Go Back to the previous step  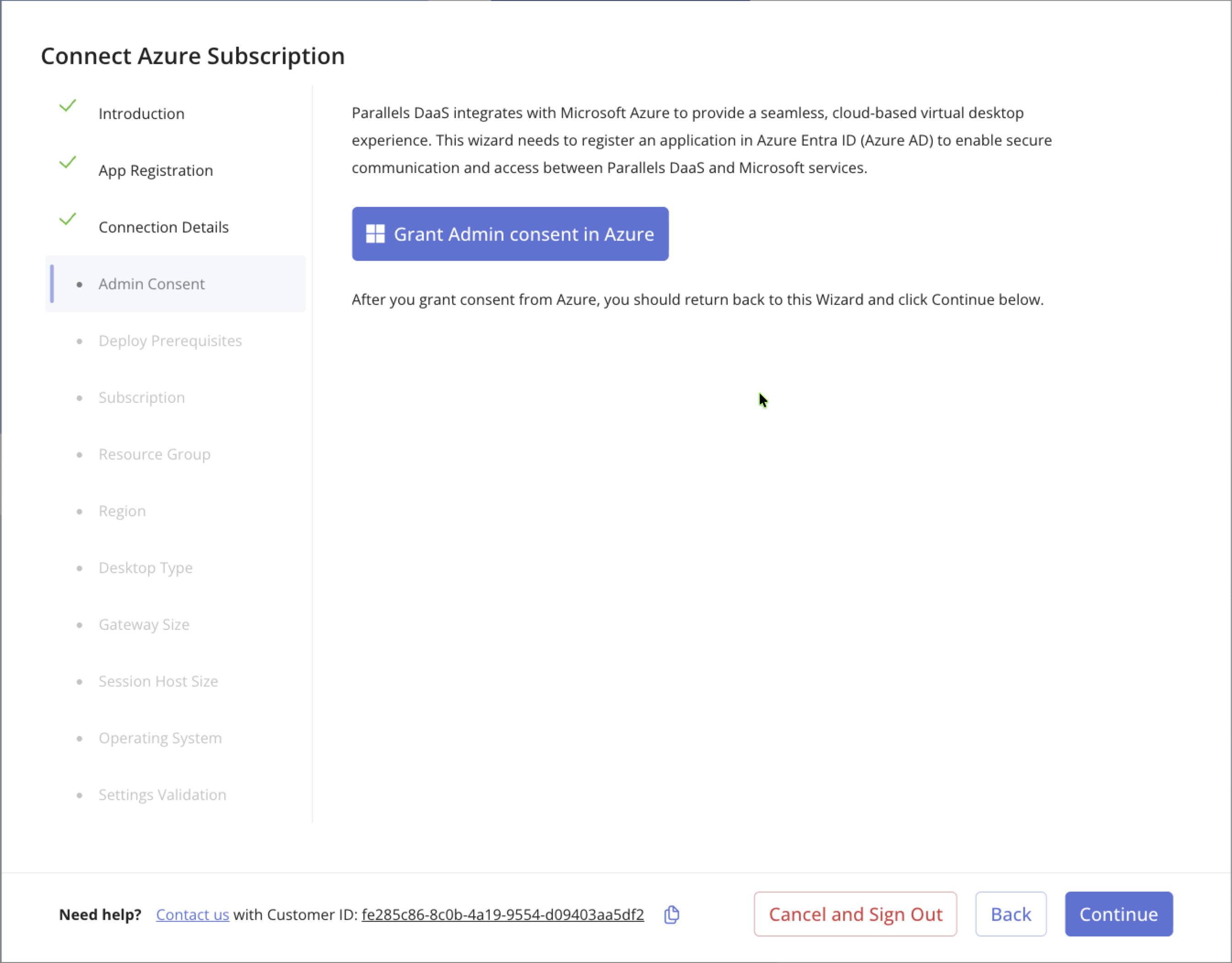click(x=1010, y=914)
